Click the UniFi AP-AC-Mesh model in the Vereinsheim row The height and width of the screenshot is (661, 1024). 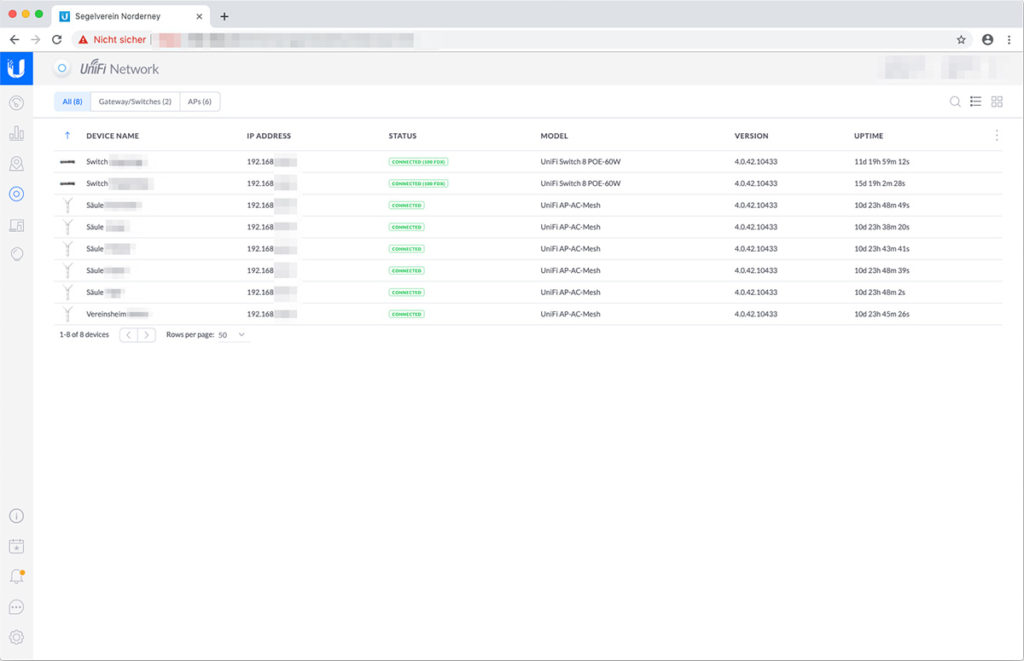[x=570, y=314]
